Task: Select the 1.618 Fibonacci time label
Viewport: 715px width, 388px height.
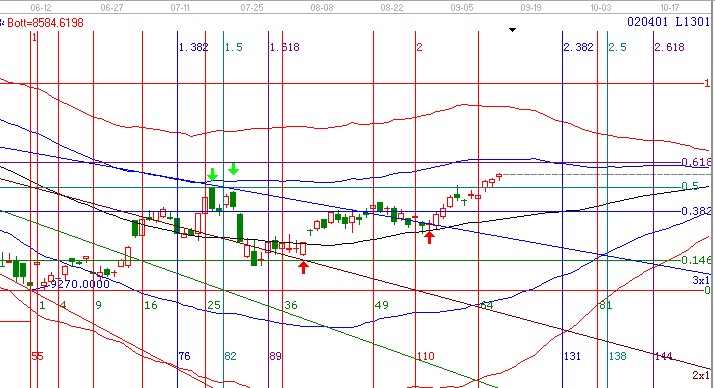Action: 285,47
